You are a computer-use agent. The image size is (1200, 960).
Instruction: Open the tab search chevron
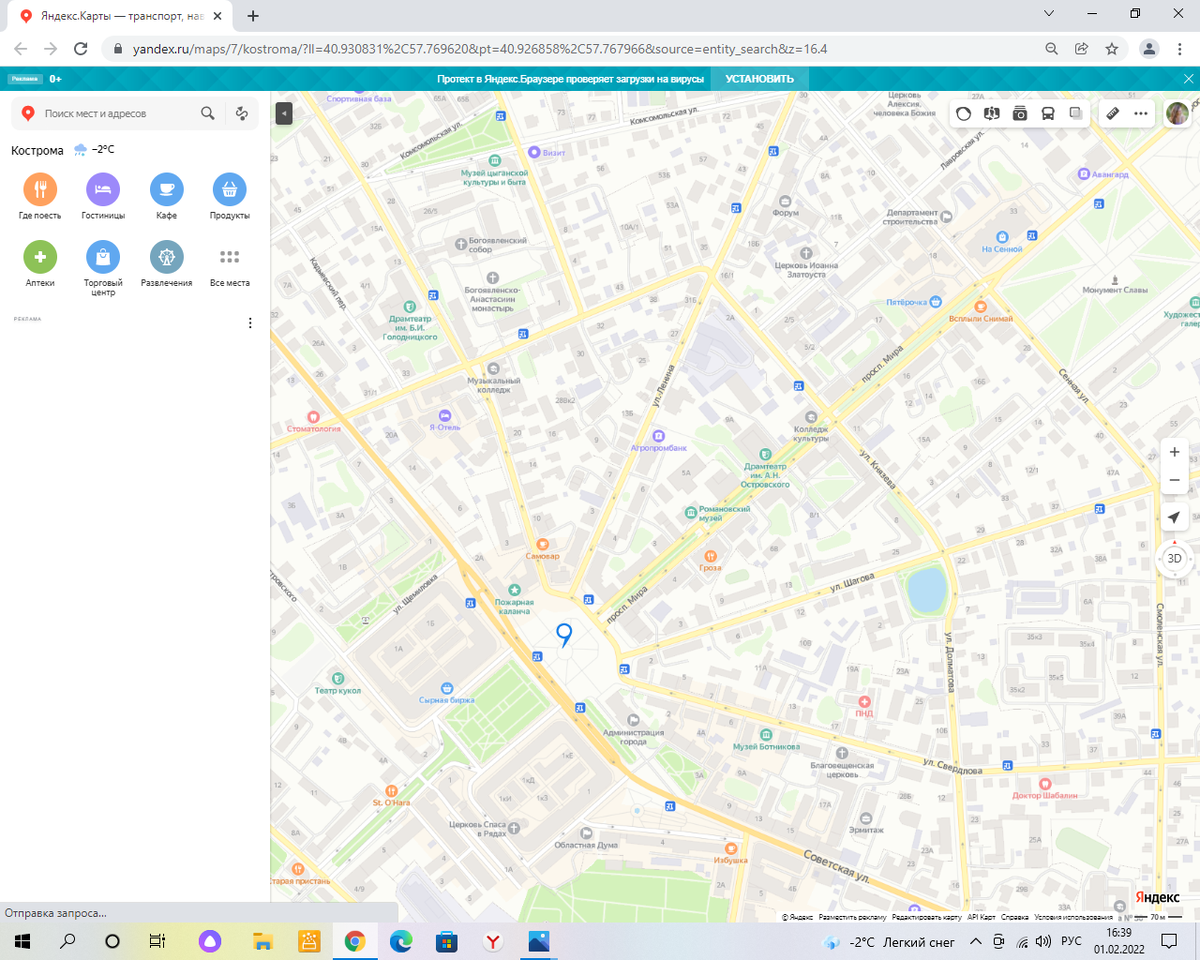tap(1048, 14)
